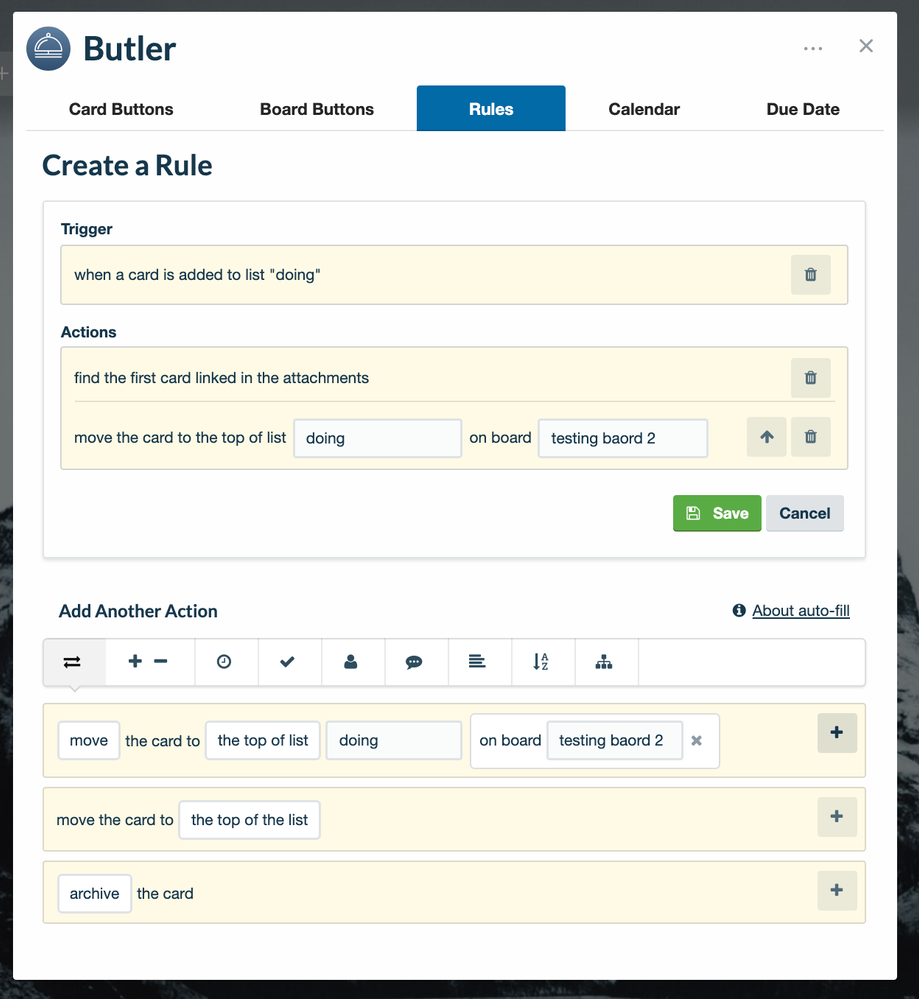Image resolution: width=919 pixels, height=999 pixels.
Task: Add the 'move the card to the top of list' action
Action: pyautogui.click(x=837, y=733)
